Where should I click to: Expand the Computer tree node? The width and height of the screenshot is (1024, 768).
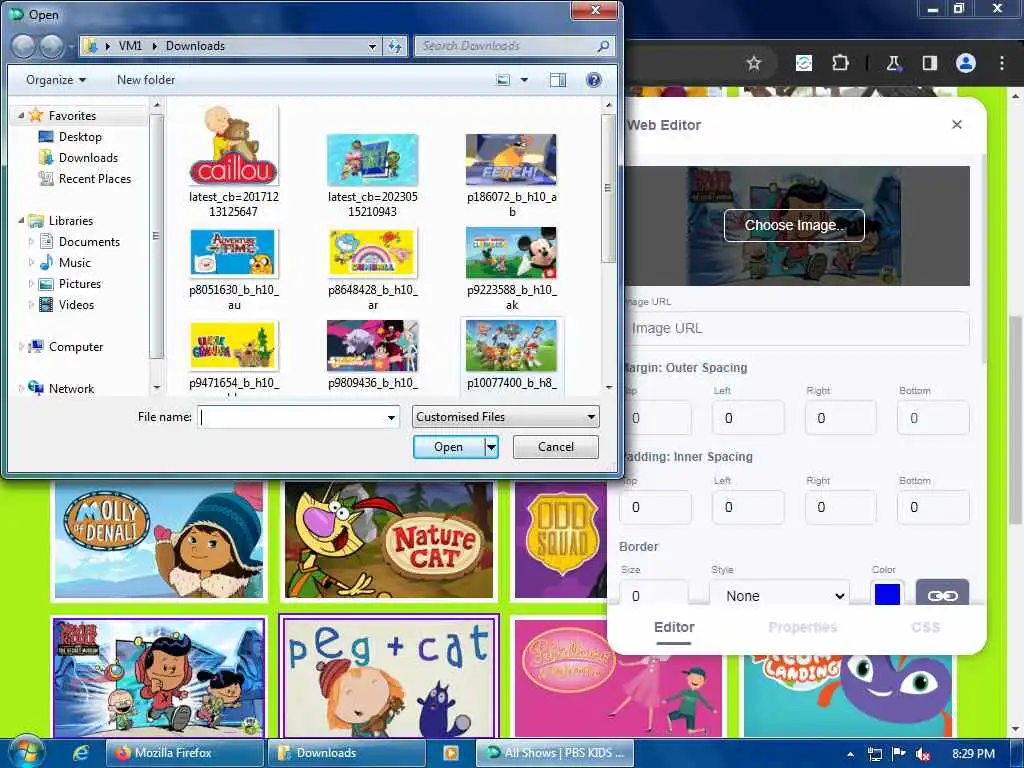[x=21, y=347]
